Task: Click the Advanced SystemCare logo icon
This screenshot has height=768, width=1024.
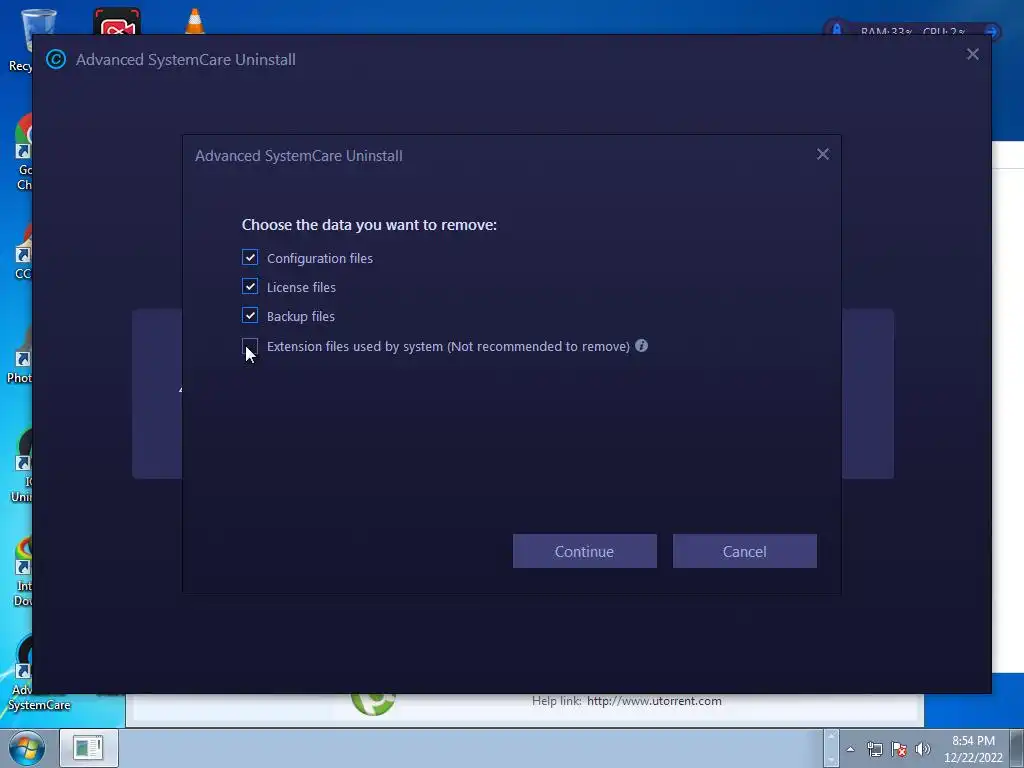Action: point(56,59)
